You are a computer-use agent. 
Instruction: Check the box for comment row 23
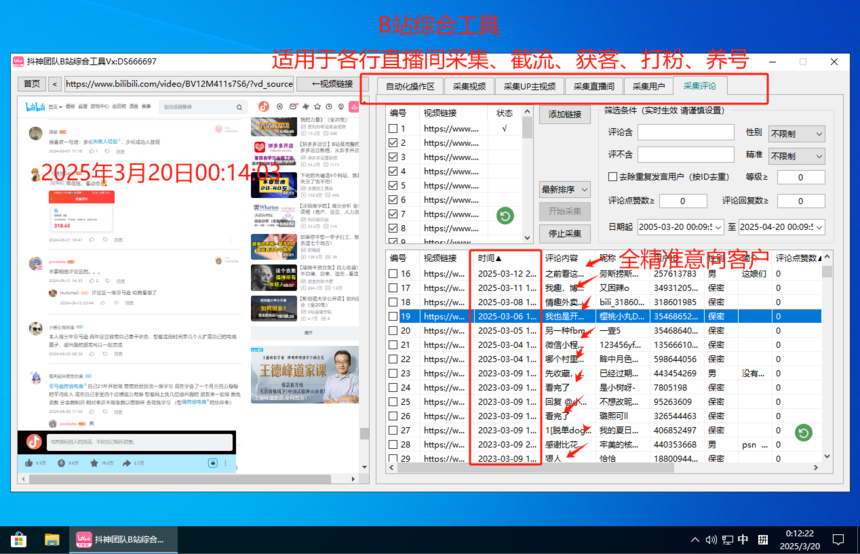(x=393, y=374)
